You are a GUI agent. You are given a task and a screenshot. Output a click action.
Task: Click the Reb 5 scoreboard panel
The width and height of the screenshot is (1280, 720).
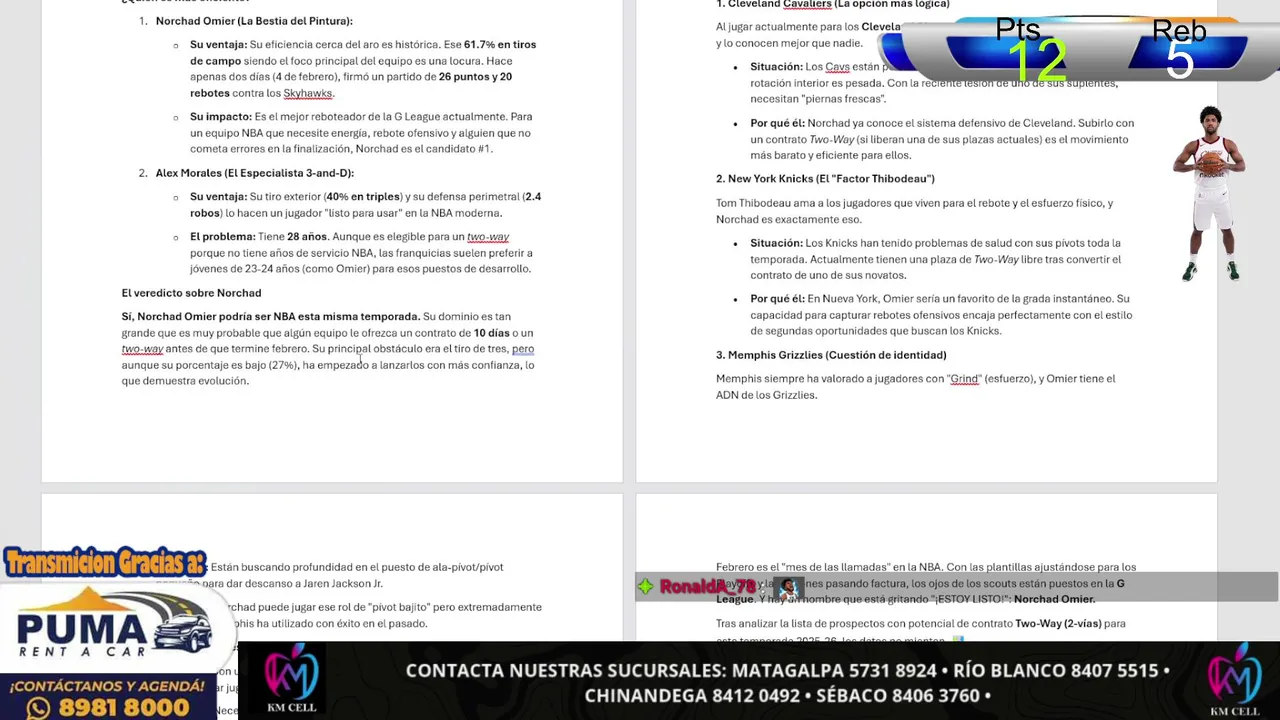[1187, 51]
